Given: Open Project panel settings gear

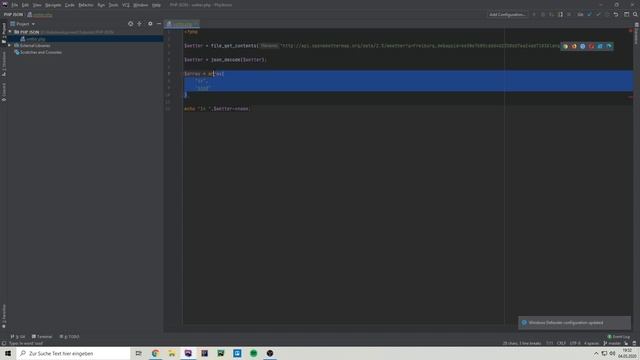Looking at the screenshot, I should click(x=150, y=24).
